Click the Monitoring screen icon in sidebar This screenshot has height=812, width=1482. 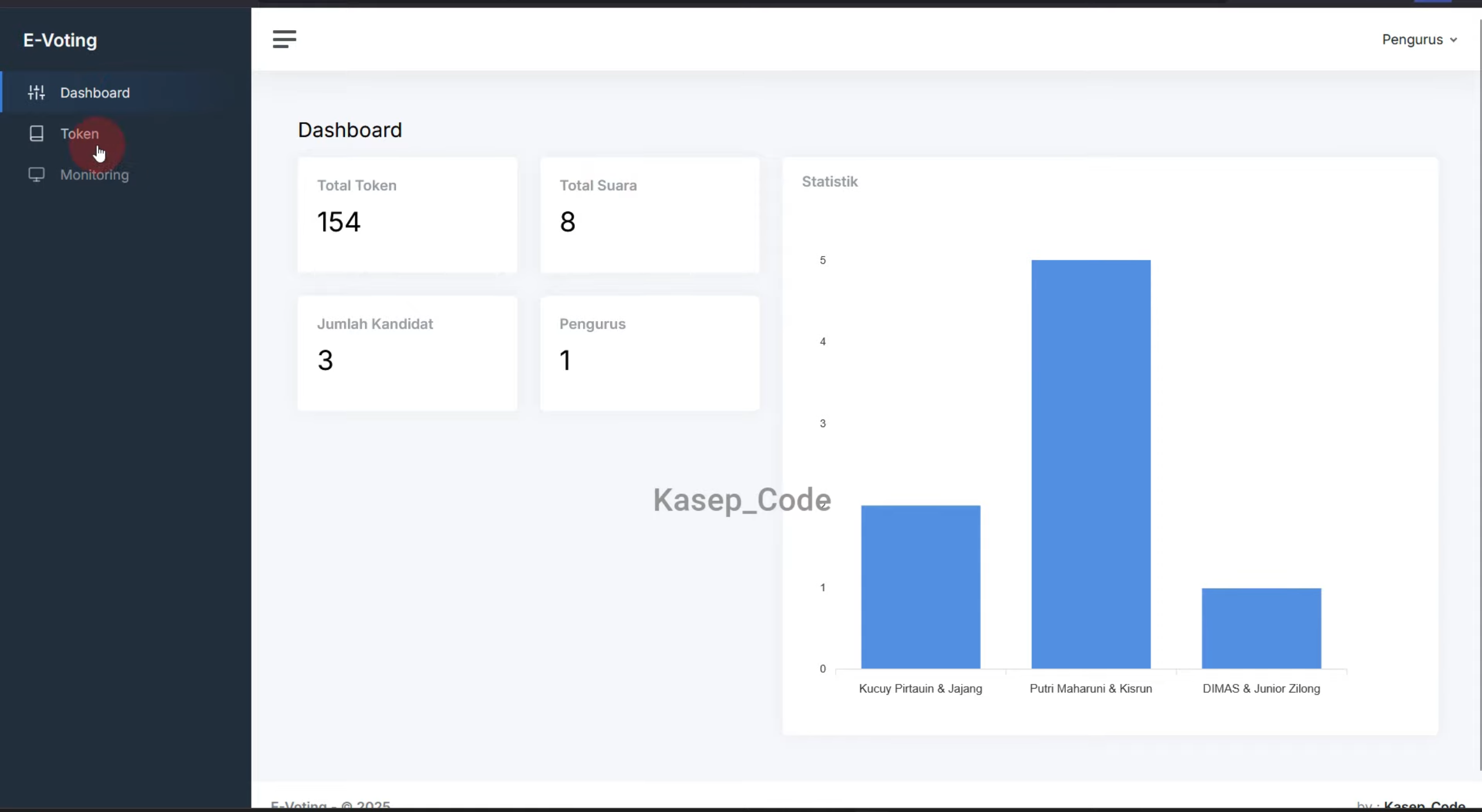click(x=37, y=174)
